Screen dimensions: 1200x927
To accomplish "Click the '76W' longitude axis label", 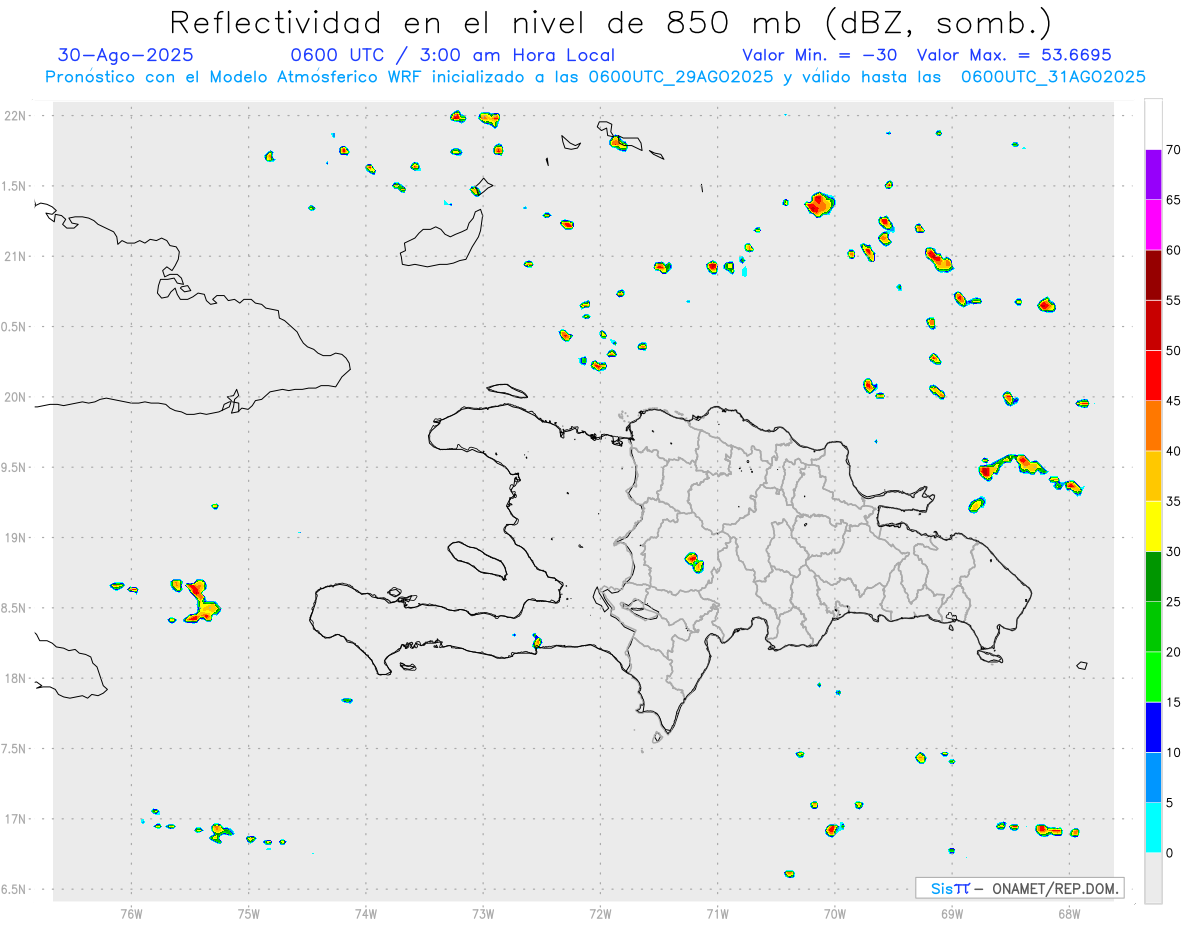I will [x=131, y=913].
